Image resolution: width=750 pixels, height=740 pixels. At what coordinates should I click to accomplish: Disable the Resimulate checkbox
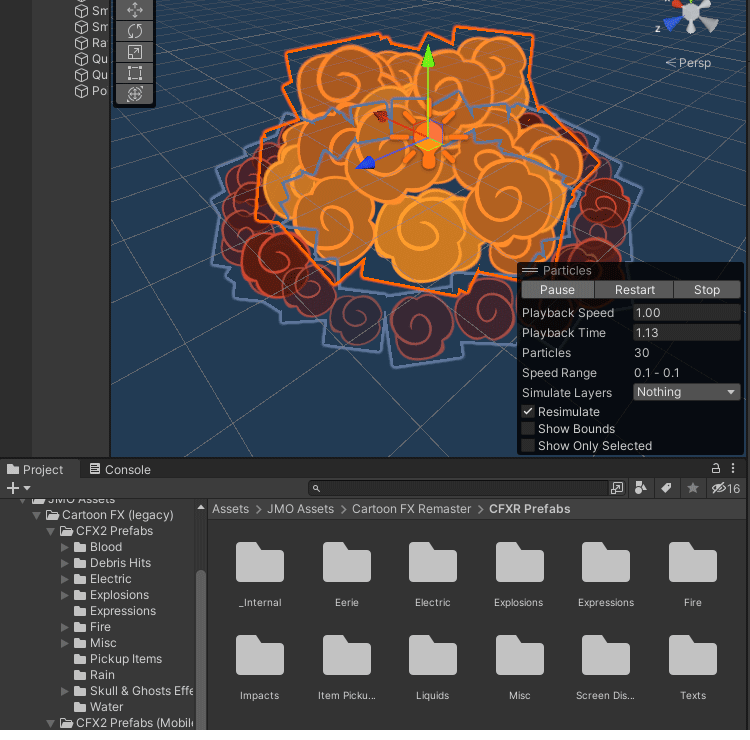pyautogui.click(x=528, y=412)
